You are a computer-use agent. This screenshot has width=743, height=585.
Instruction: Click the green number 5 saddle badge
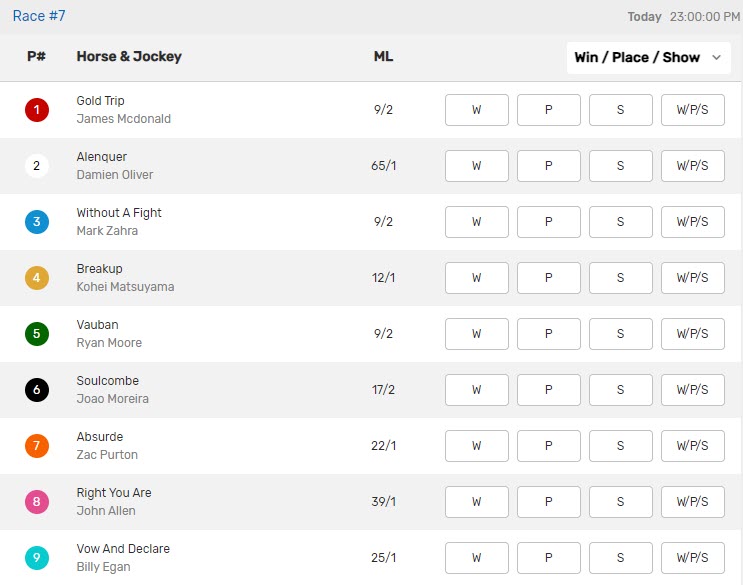[36, 334]
